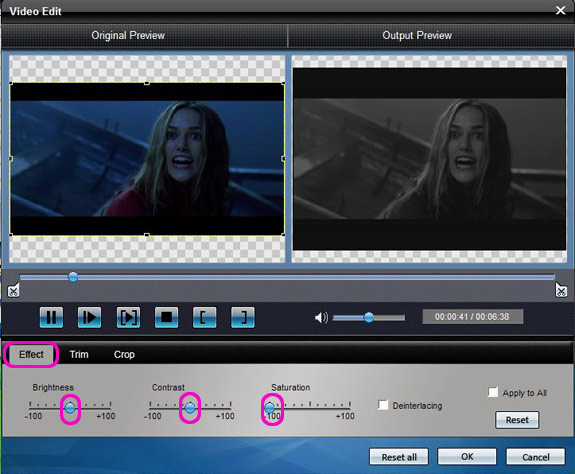The image size is (575, 474).
Task: Click the left scissors trim marker
Action: coord(13,290)
